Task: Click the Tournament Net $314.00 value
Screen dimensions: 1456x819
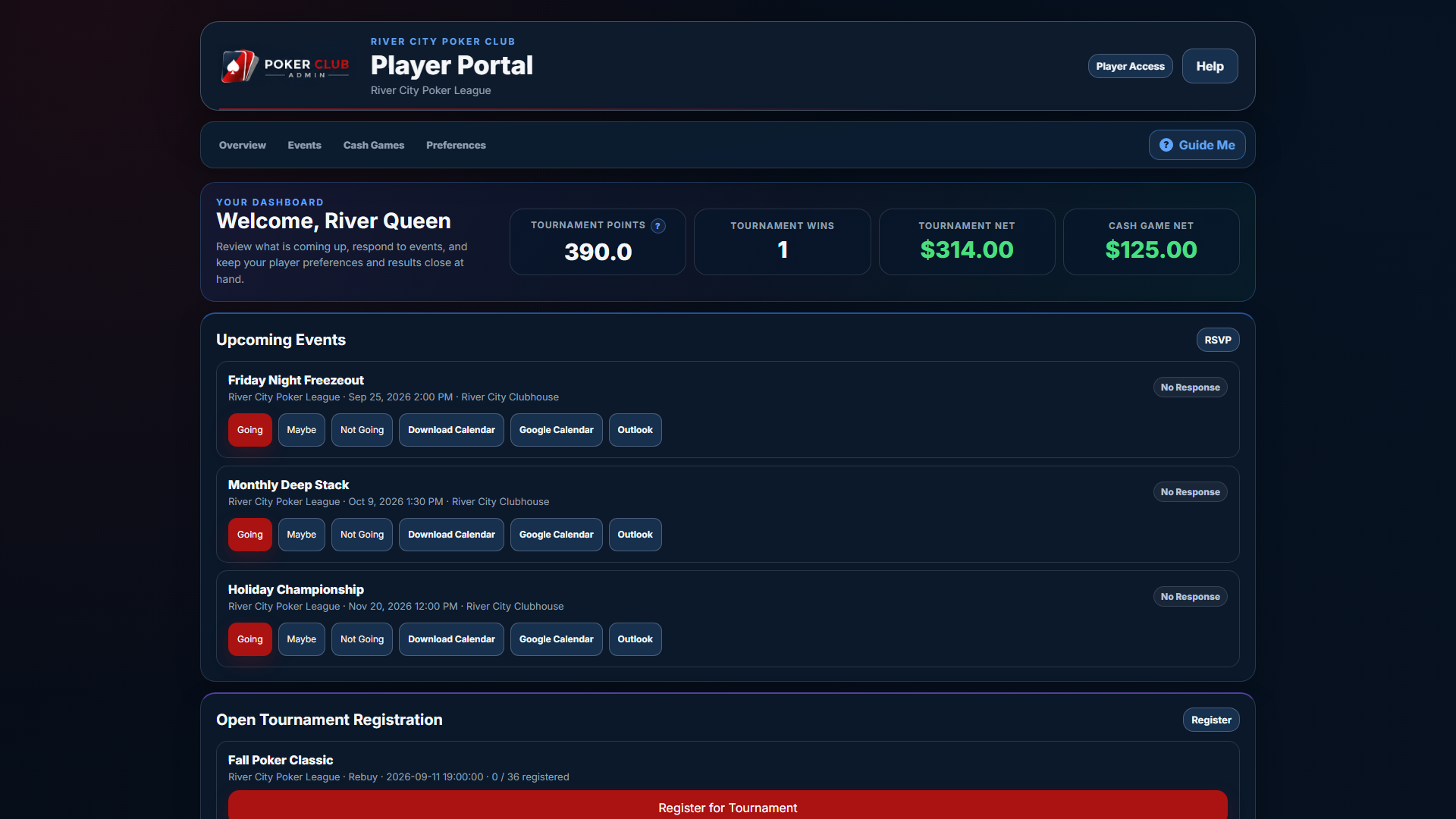Action: point(967,249)
